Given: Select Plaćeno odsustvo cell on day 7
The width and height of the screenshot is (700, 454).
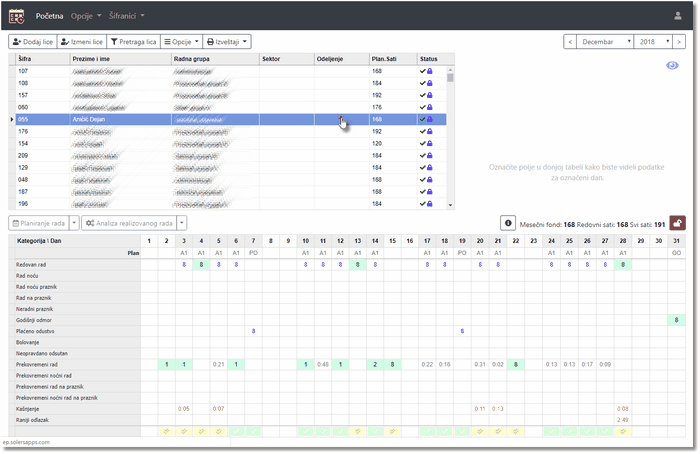Looking at the screenshot, I should 253,331.
